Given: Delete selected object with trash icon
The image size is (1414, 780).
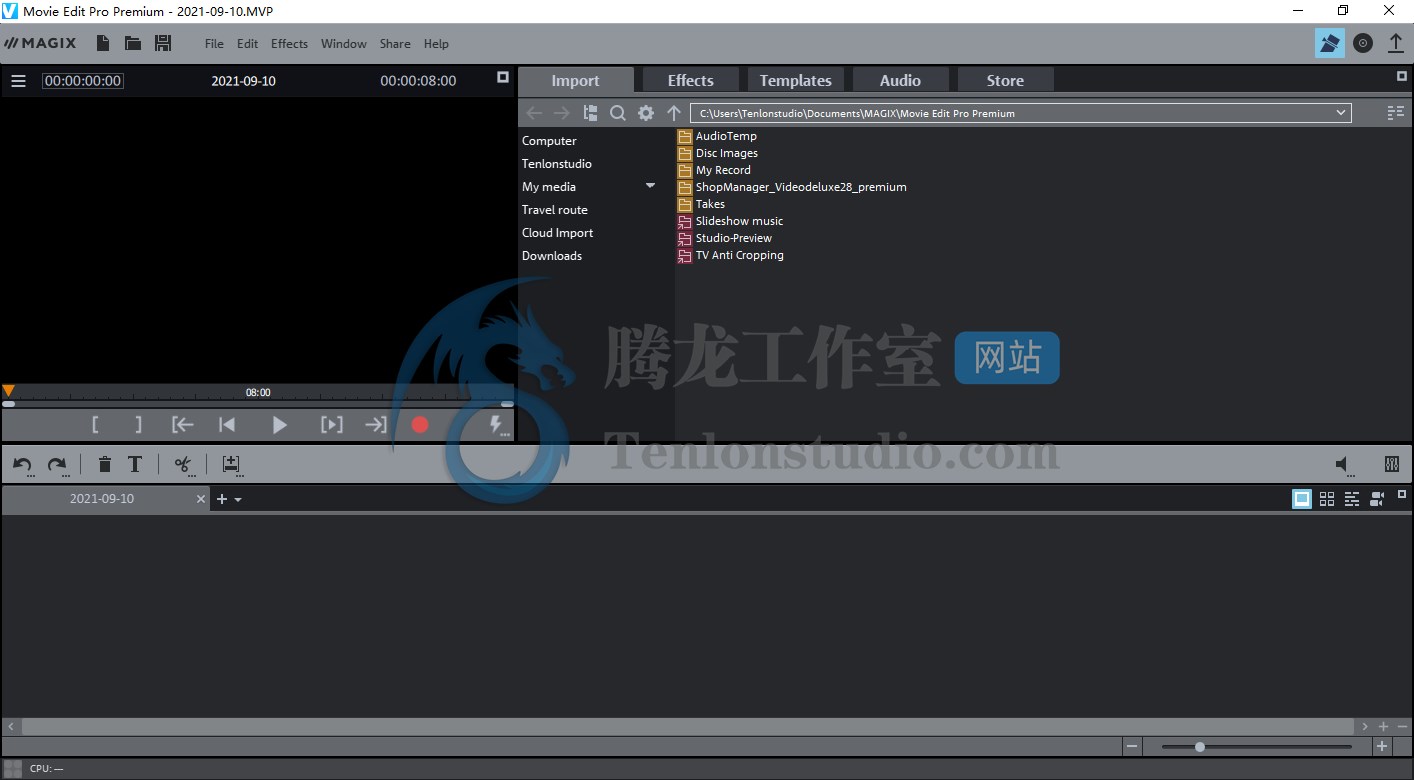Looking at the screenshot, I should 104,464.
